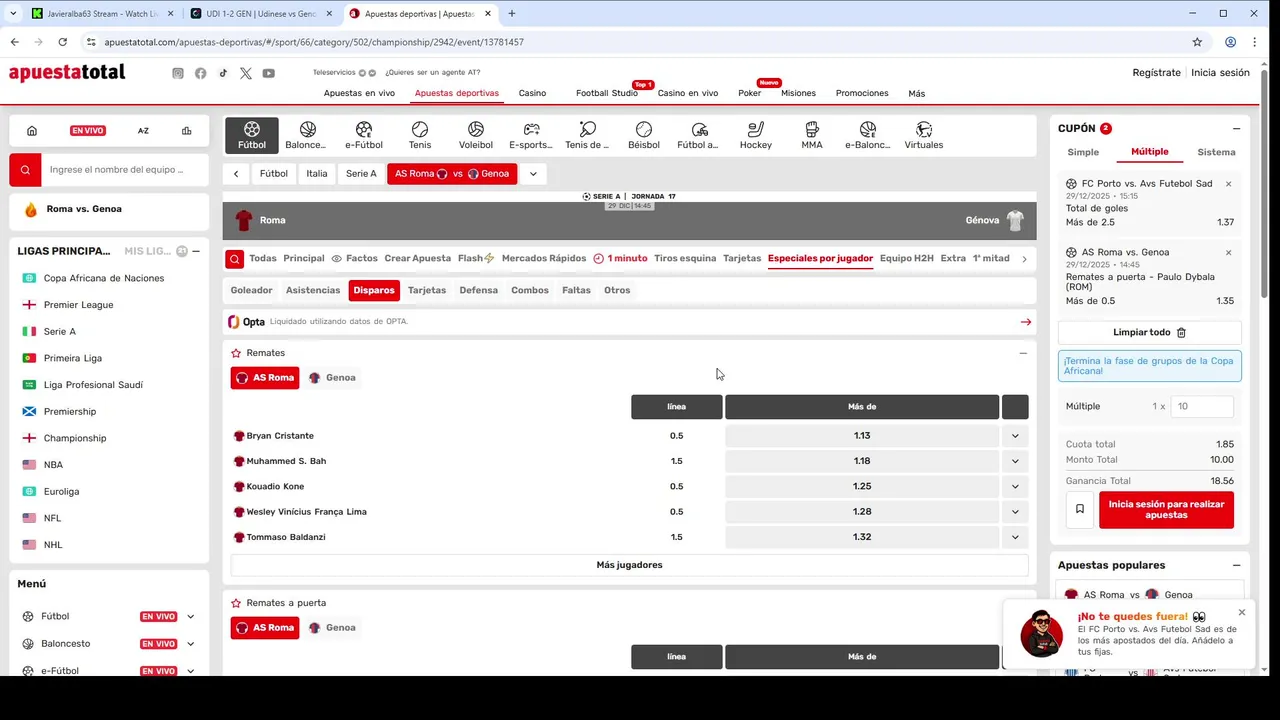Favorite the Remates a puerta star

coord(236,603)
